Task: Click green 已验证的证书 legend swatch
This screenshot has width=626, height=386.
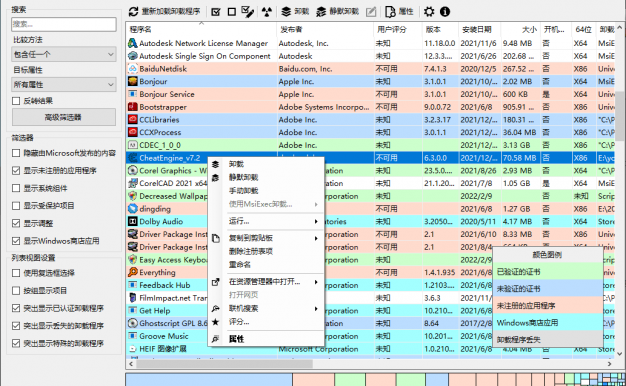Action: (547, 271)
